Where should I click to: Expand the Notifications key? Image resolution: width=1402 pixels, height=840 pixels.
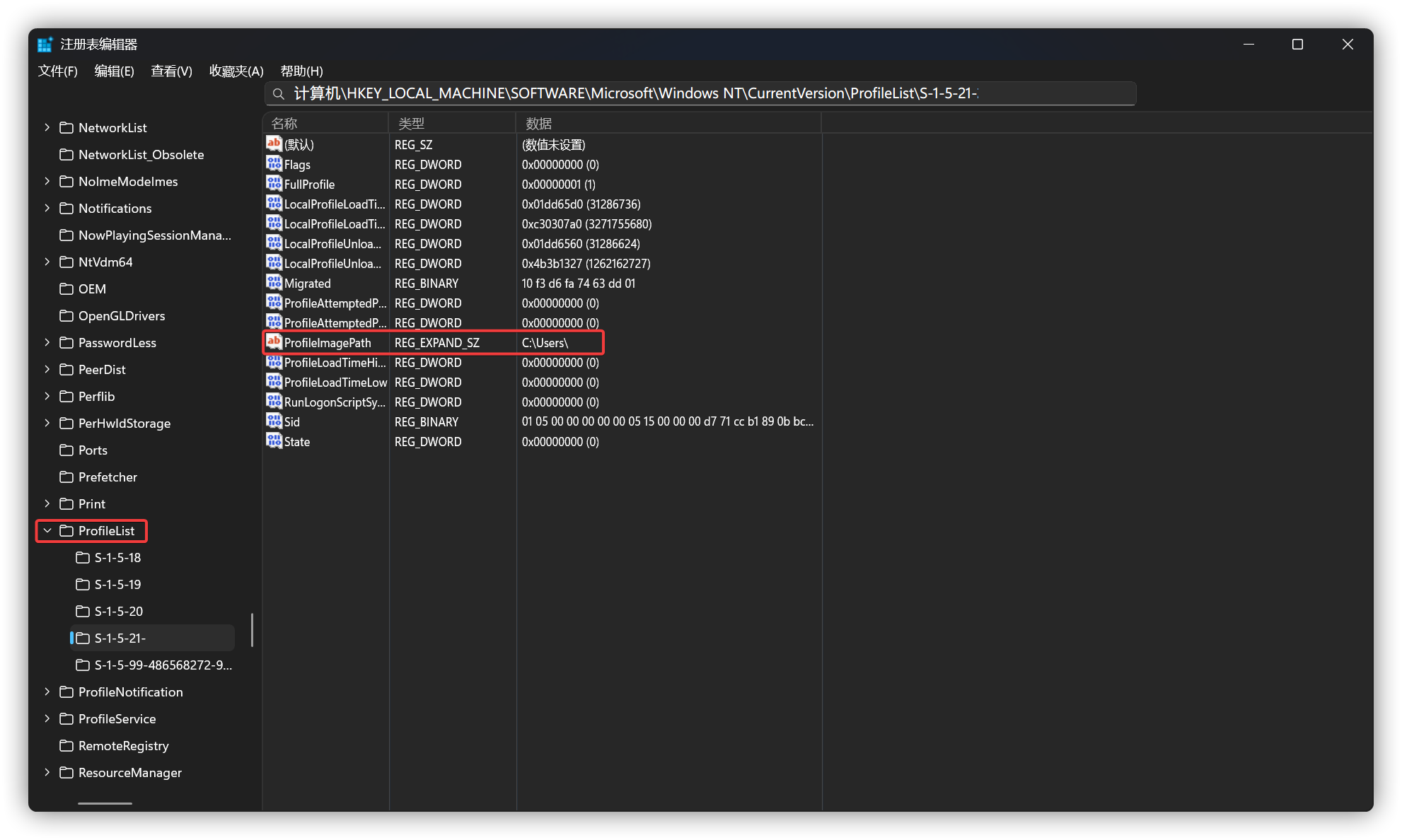pyautogui.click(x=47, y=208)
